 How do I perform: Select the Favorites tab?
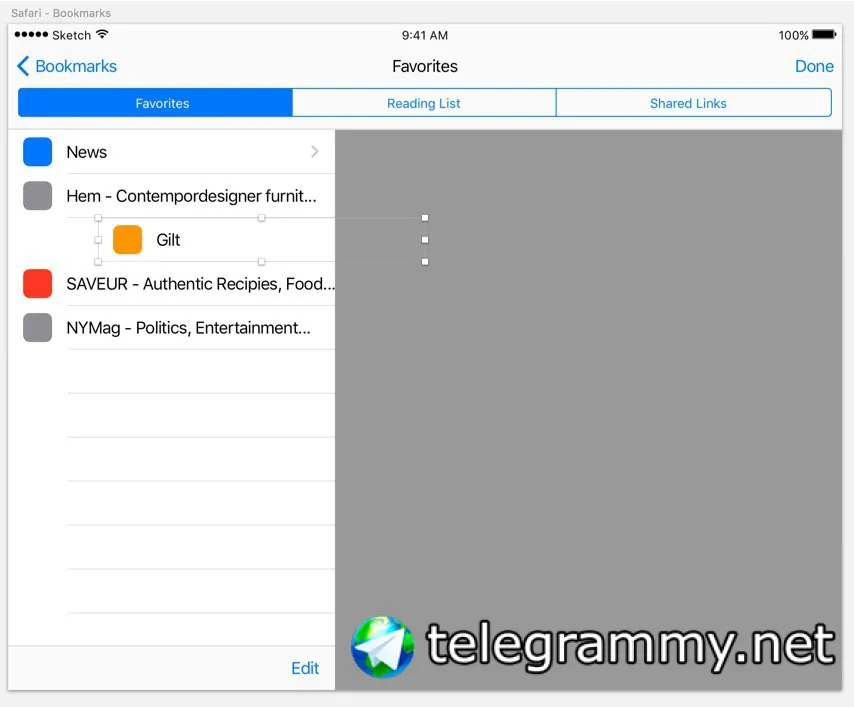155,103
